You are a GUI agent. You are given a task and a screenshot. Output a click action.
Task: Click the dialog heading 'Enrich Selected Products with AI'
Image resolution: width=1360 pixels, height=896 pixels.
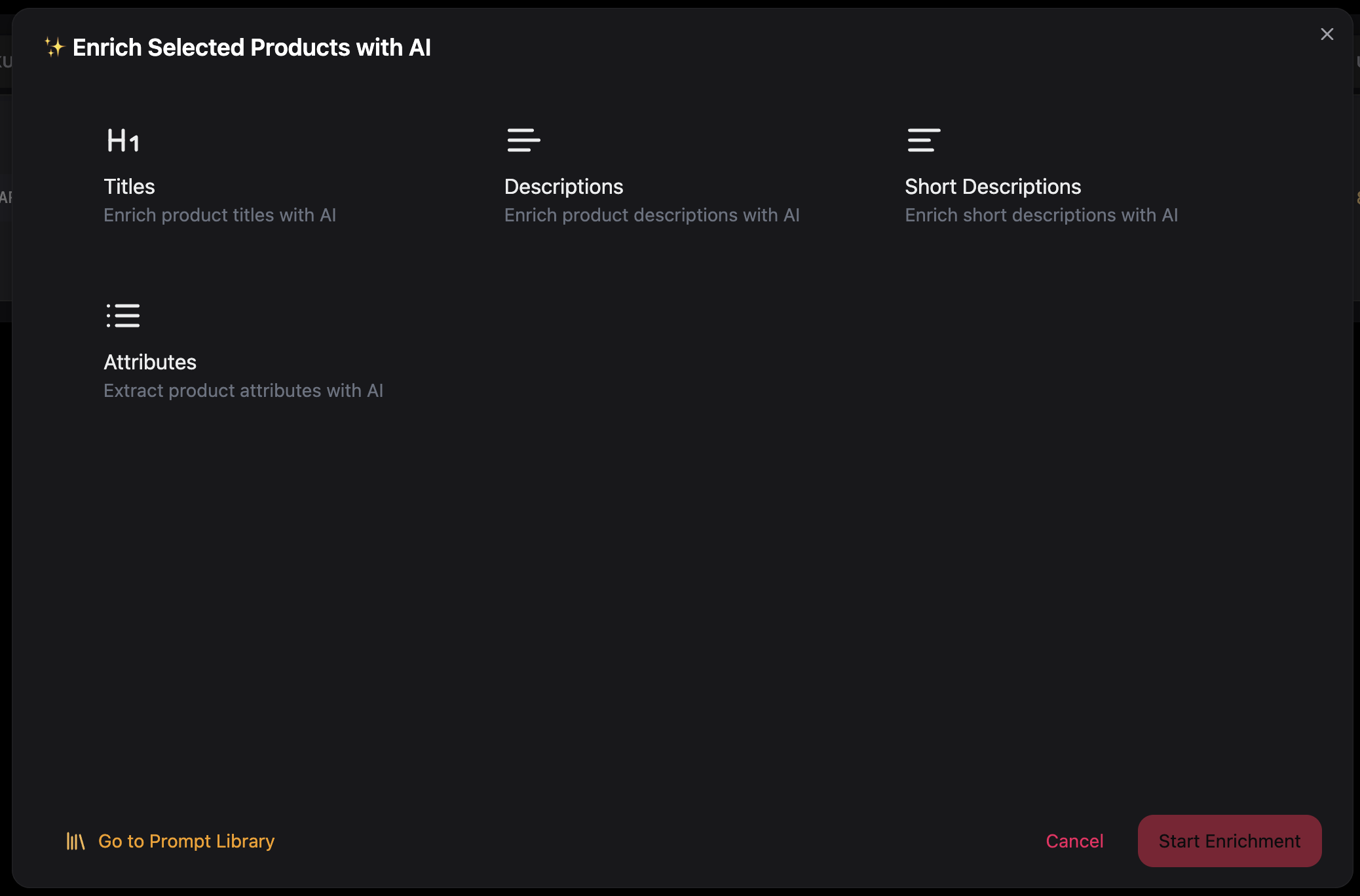click(x=252, y=47)
